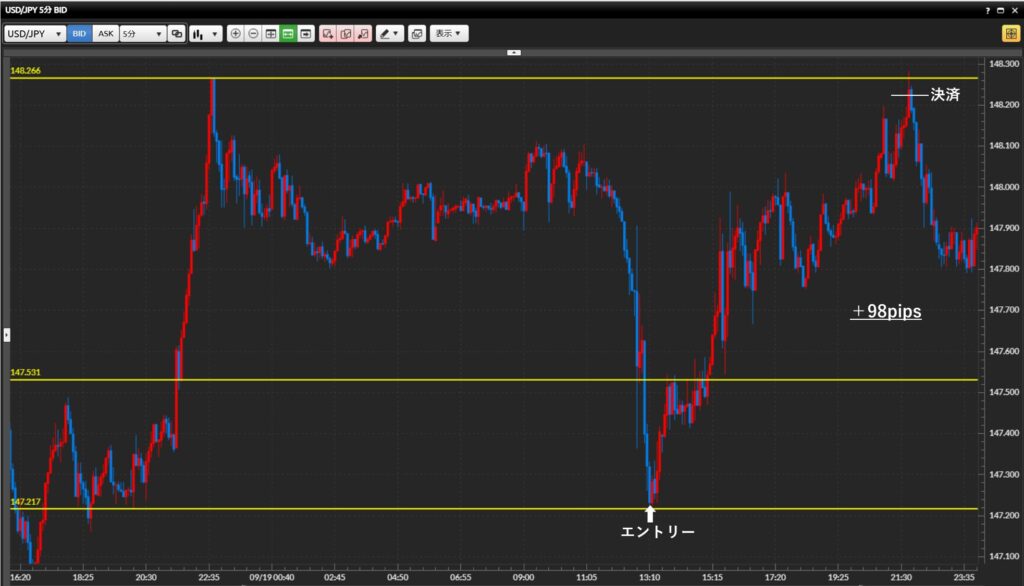
Task: Click the zoom out magnifier icon
Action: tap(253, 33)
